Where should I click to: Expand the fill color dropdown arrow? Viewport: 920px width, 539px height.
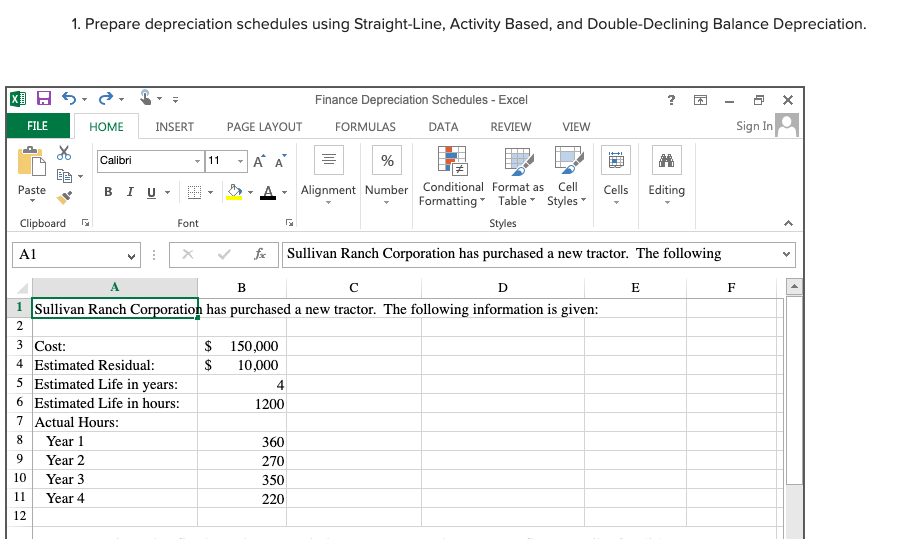[251, 192]
